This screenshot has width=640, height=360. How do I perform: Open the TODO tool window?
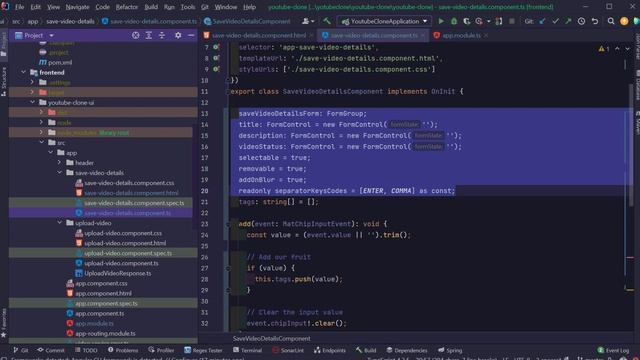click(86, 350)
